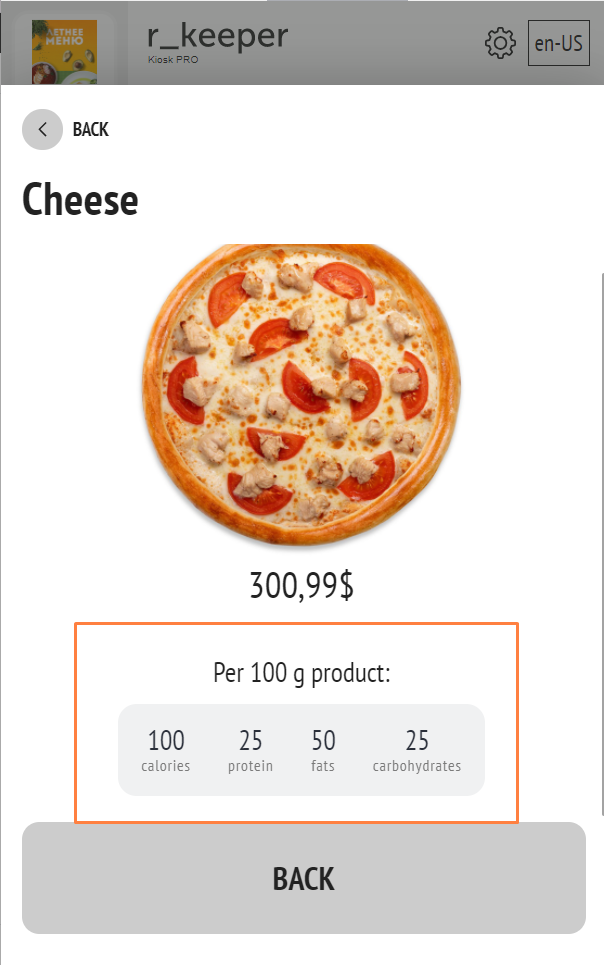Open settings via the gear icon
This screenshot has width=604, height=965.
(500, 43)
